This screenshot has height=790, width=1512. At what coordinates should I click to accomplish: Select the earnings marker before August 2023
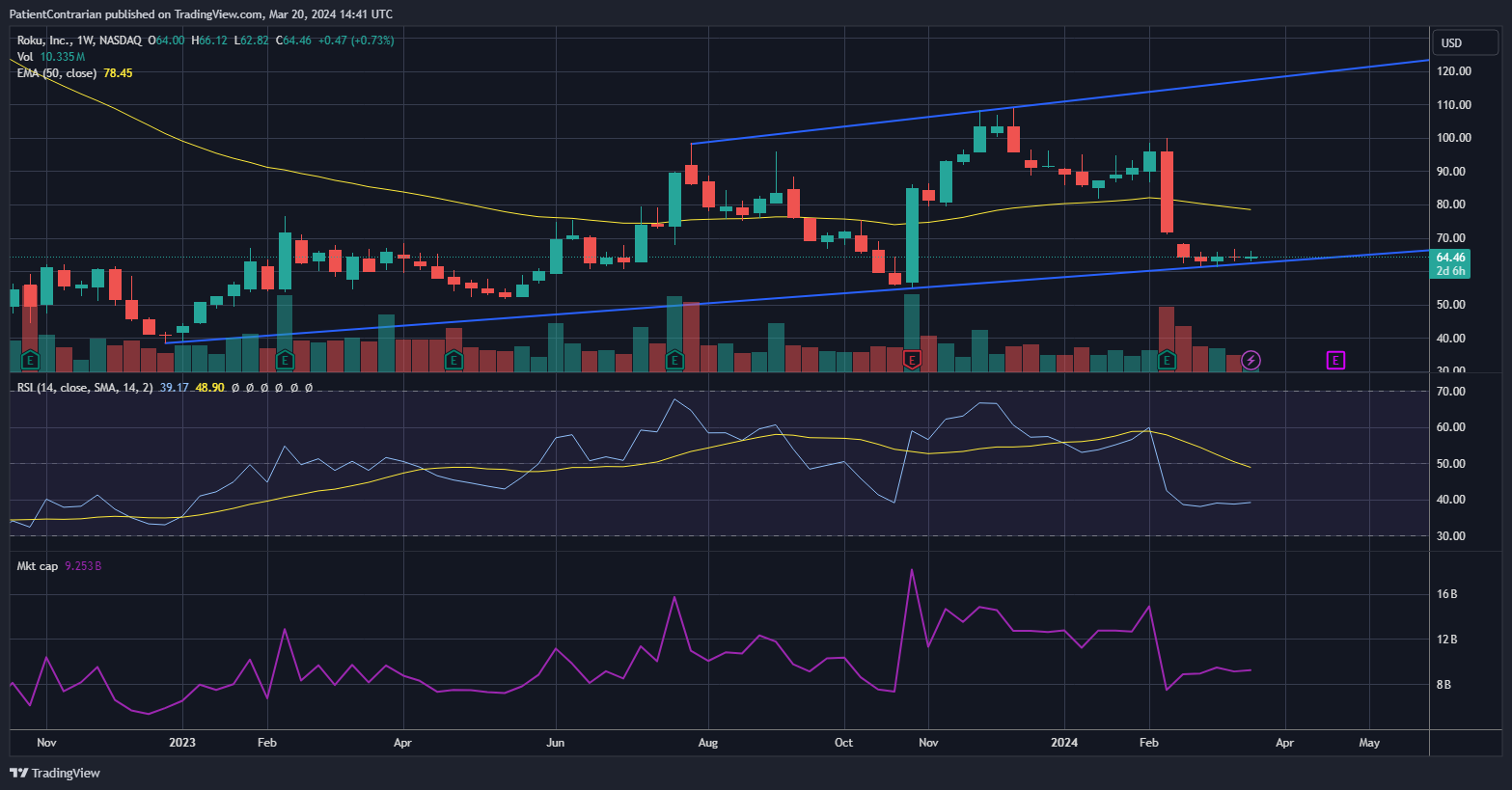[x=674, y=361]
